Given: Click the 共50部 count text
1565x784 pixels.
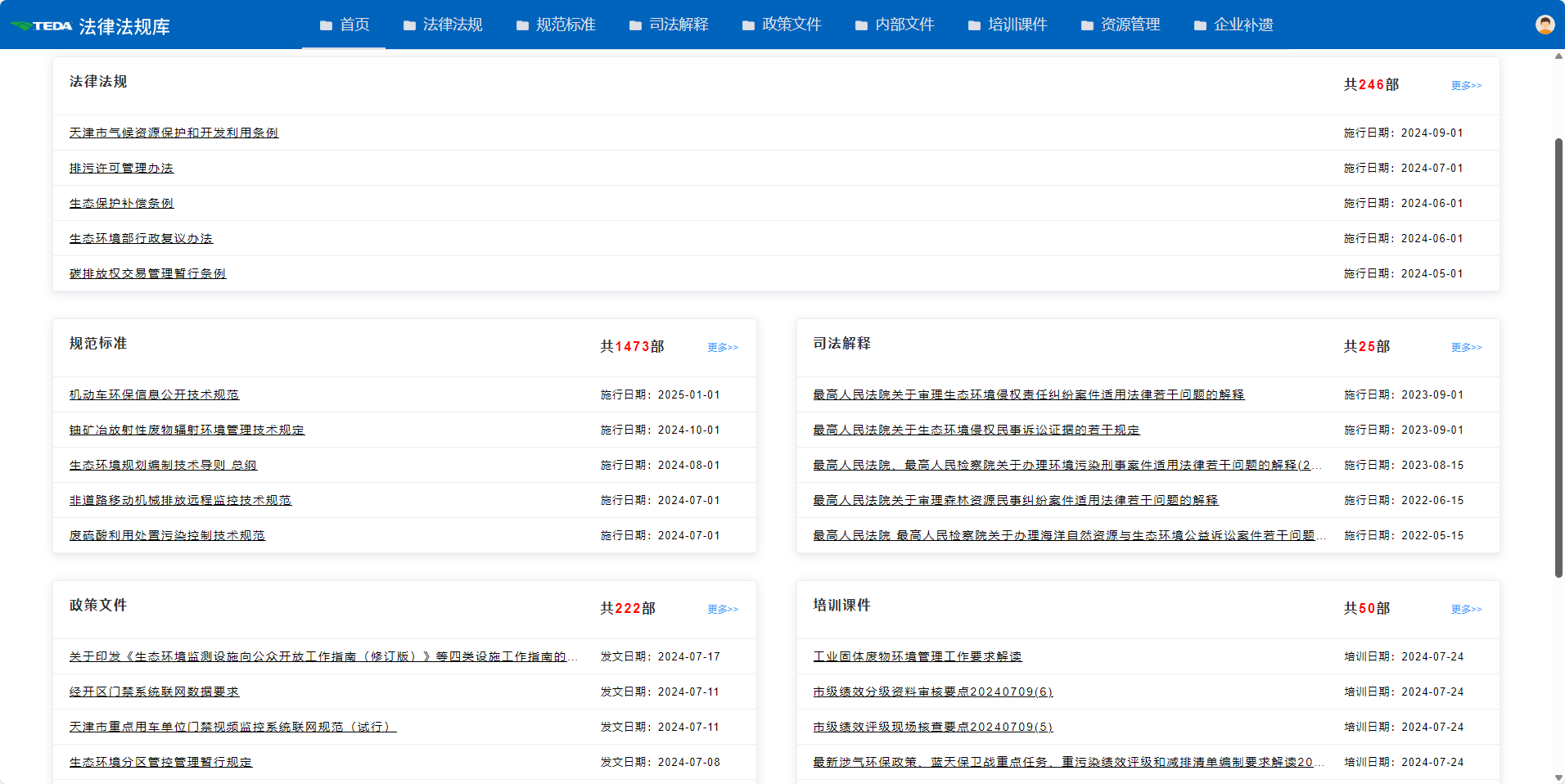Looking at the screenshot, I should [1367, 608].
